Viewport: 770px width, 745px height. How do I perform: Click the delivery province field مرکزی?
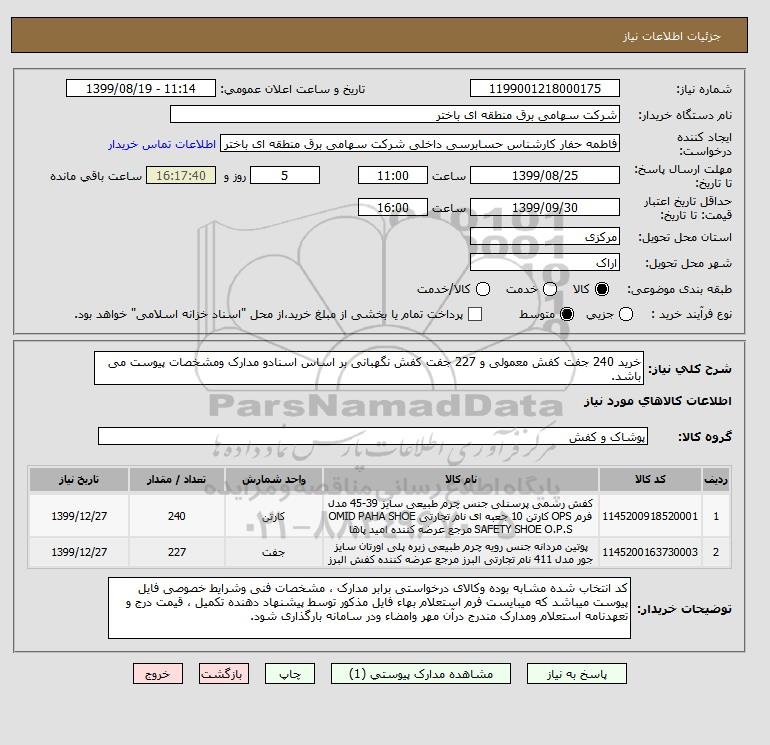pyautogui.click(x=545, y=237)
